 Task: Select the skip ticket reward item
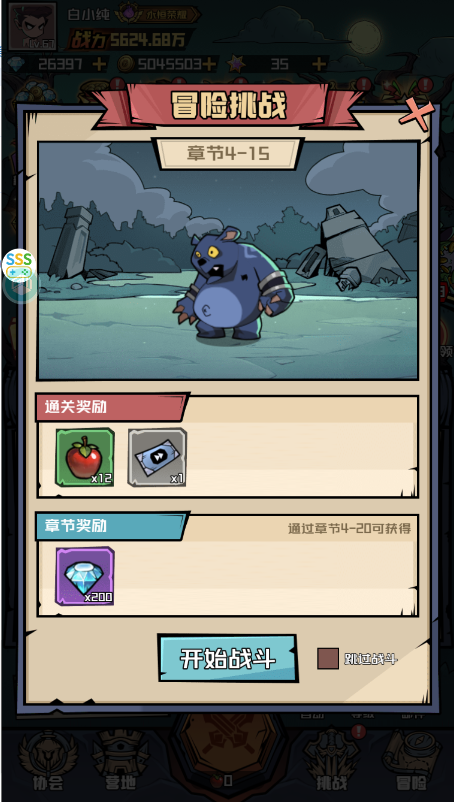pyautogui.click(x=157, y=457)
